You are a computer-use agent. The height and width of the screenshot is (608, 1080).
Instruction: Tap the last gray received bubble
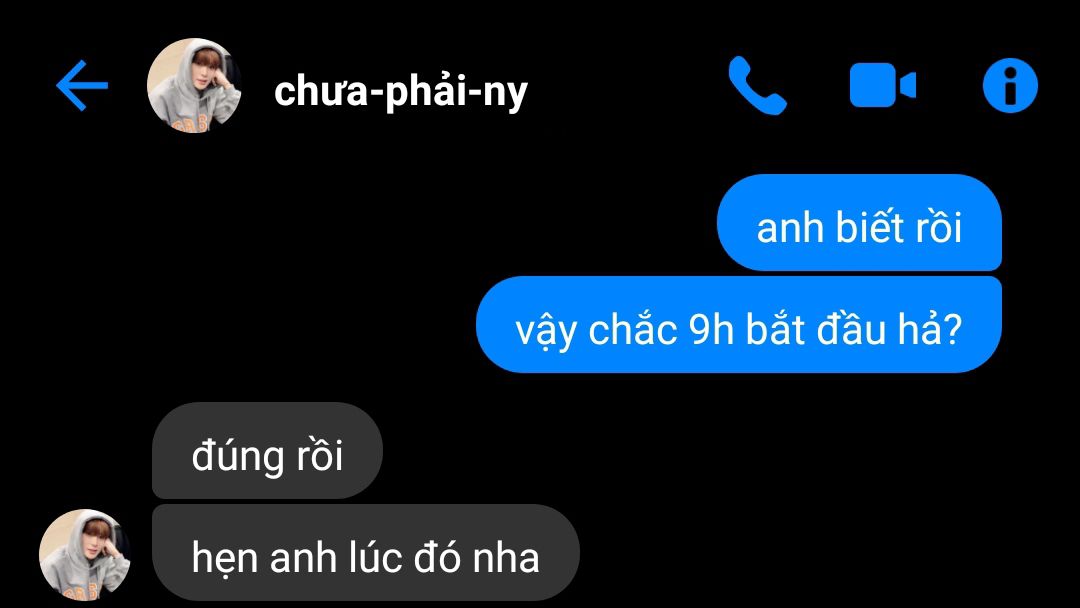click(x=366, y=552)
